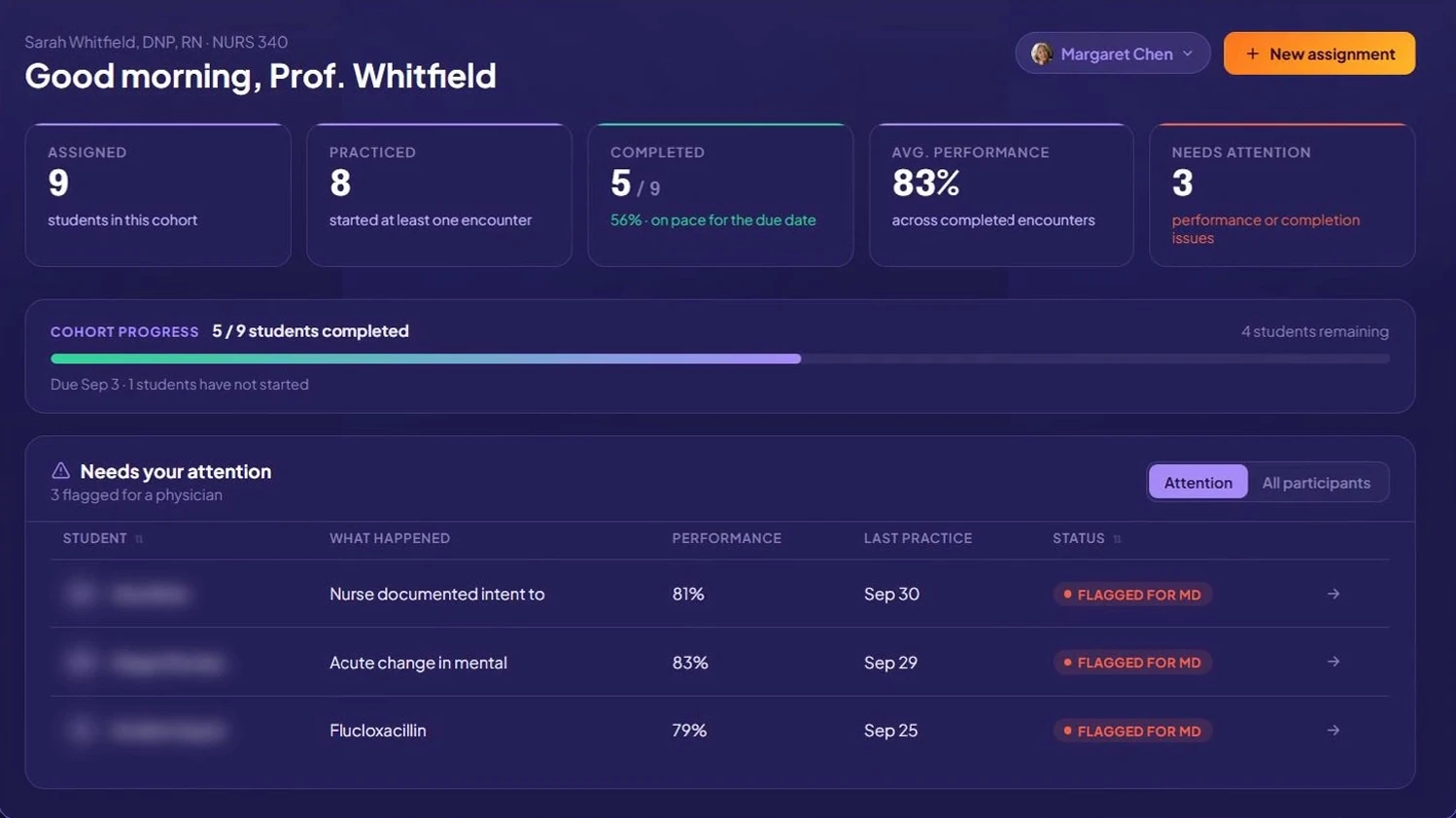Image resolution: width=1456 pixels, height=818 pixels.
Task: Click the 'Sep 25' last practice date
Action: point(890,731)
